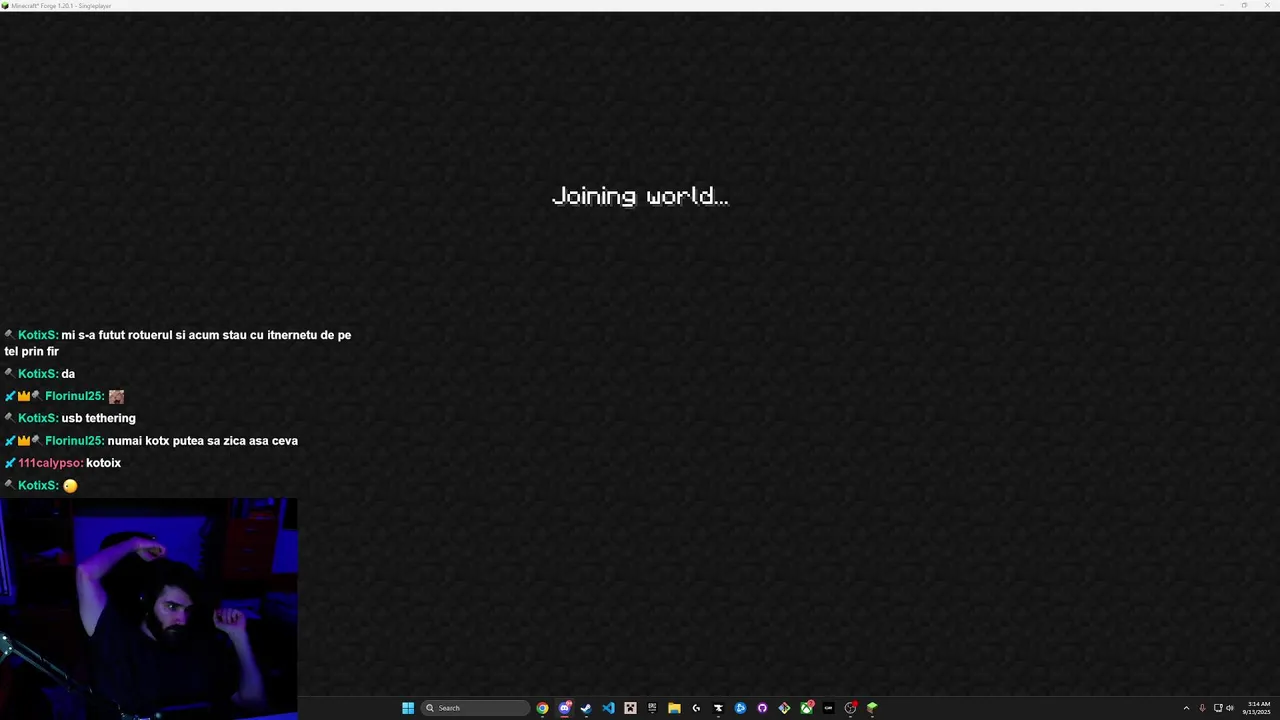Click the face emote after Florinul25
The width and height of the screenshot is (1280, 720).
coord(116,397)
